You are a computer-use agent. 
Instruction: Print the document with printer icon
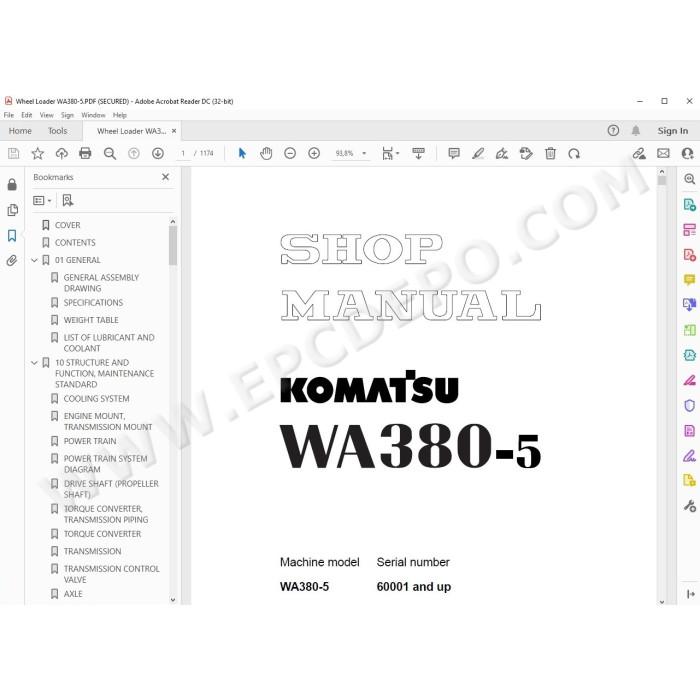pos(85,154)
